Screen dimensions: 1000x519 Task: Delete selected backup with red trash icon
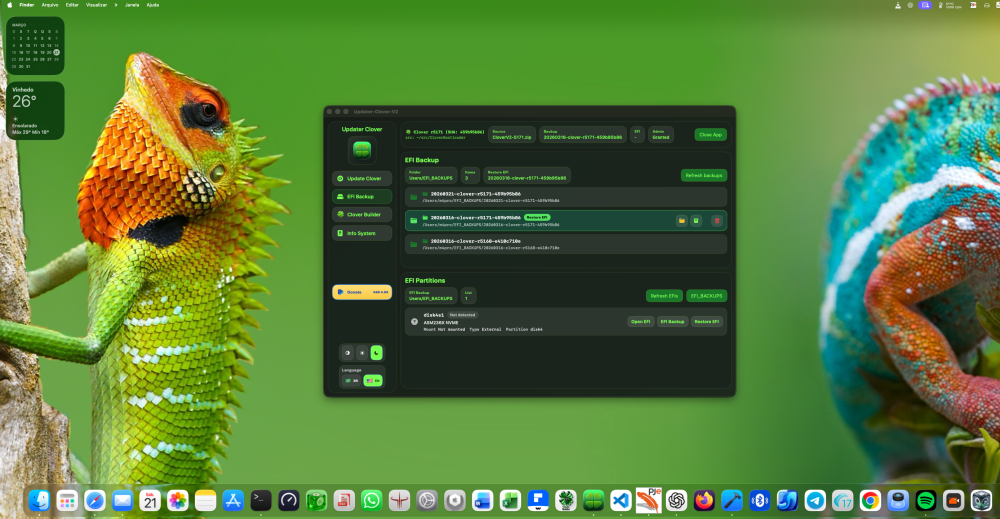pos(717,221)
